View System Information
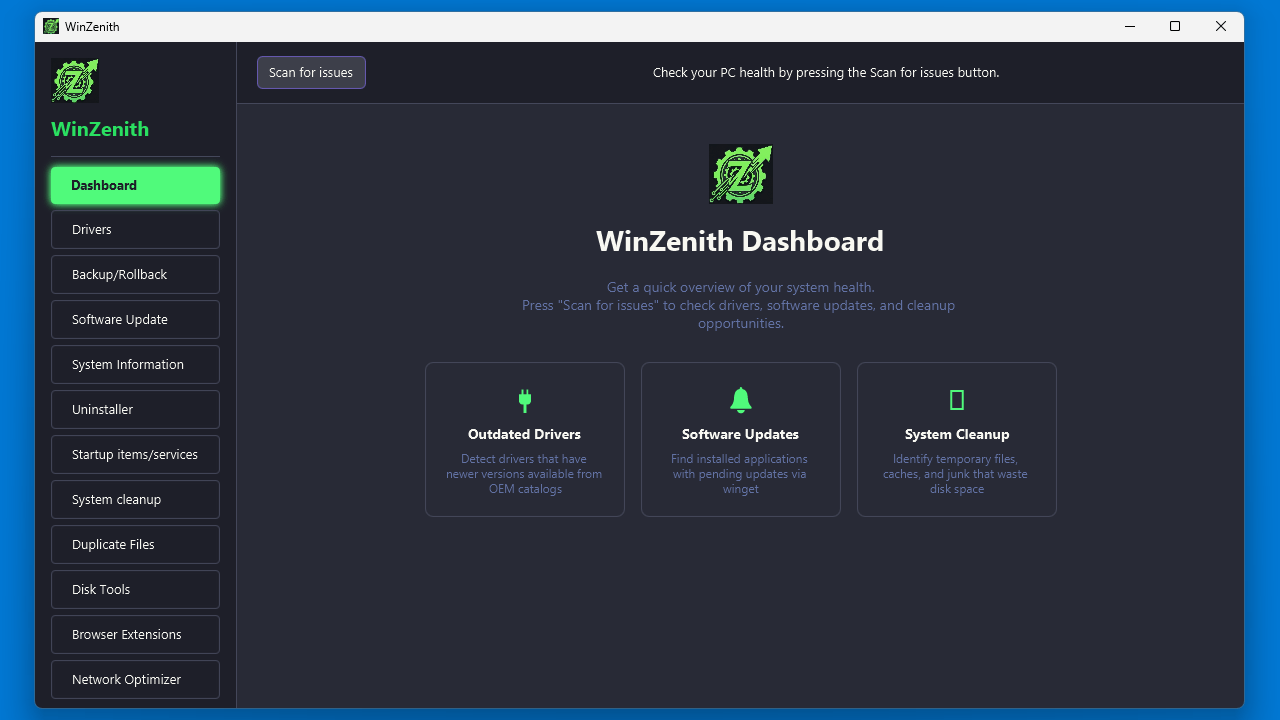 (136, 365)
